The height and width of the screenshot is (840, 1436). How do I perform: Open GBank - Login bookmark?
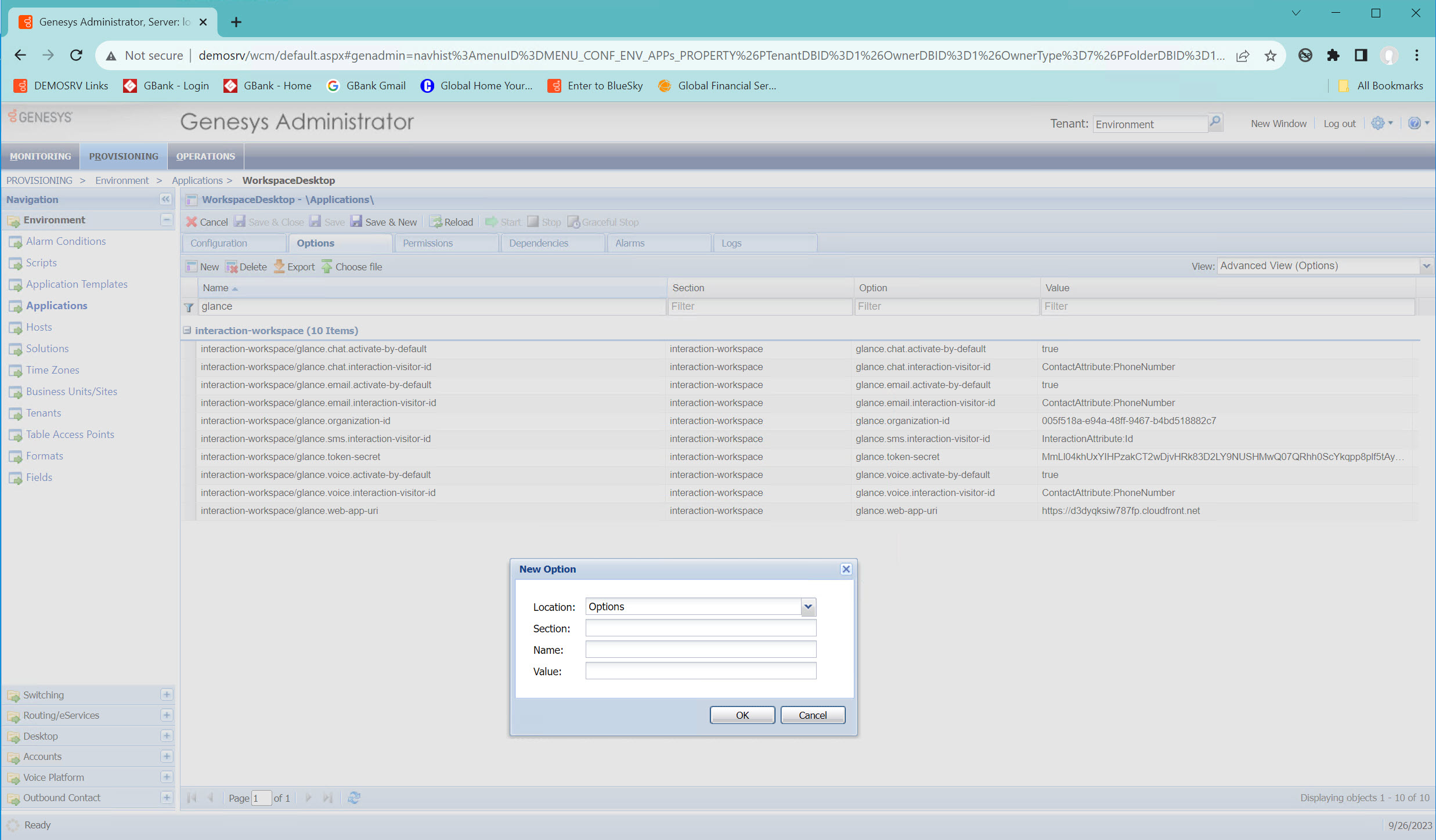(166, 86)
